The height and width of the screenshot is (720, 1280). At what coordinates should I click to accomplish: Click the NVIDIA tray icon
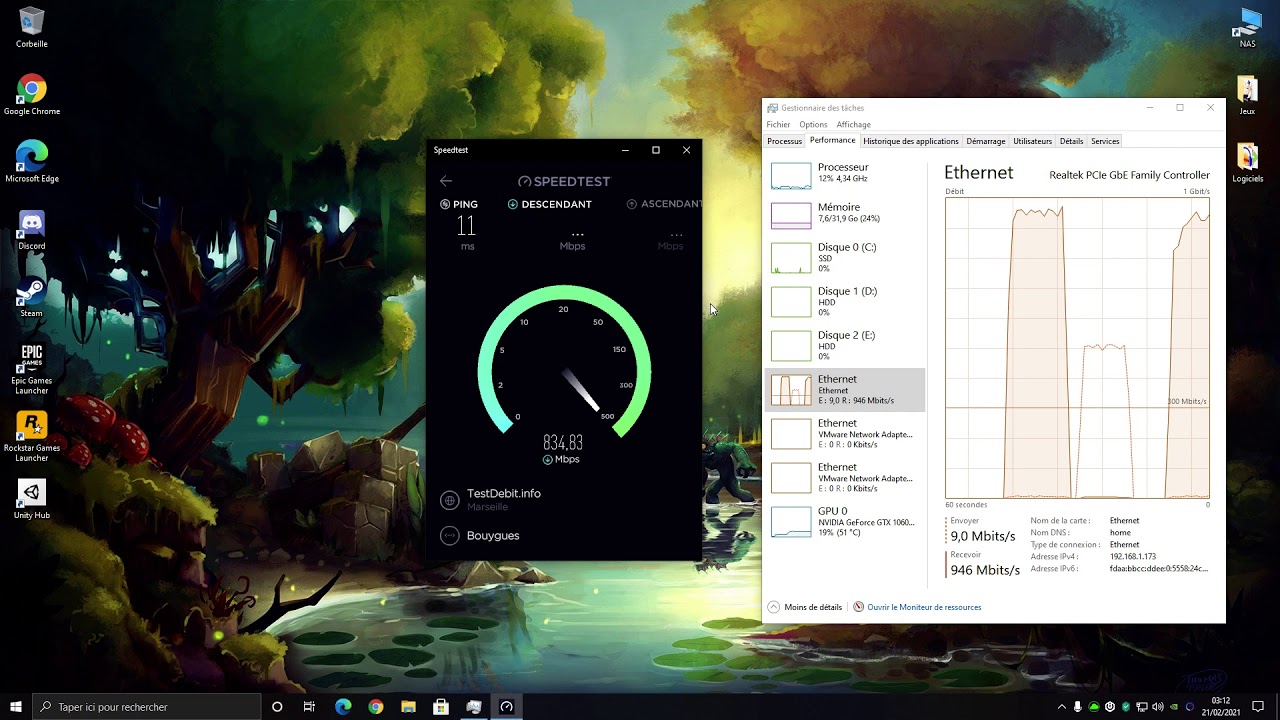pyautogui.click(x=1174, y=707)
